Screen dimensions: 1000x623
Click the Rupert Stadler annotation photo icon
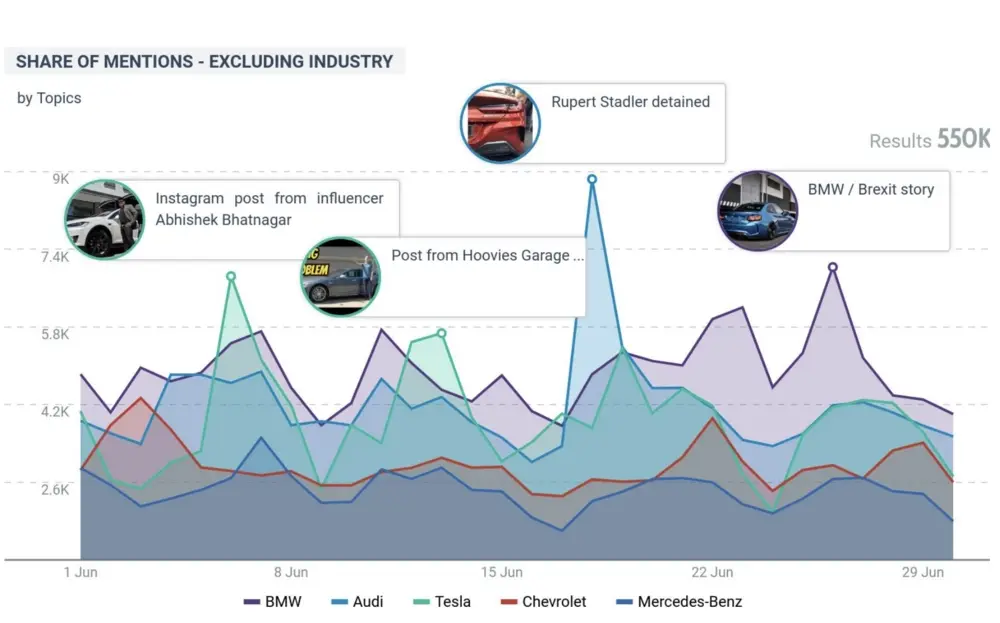click(x=500, y=122)
